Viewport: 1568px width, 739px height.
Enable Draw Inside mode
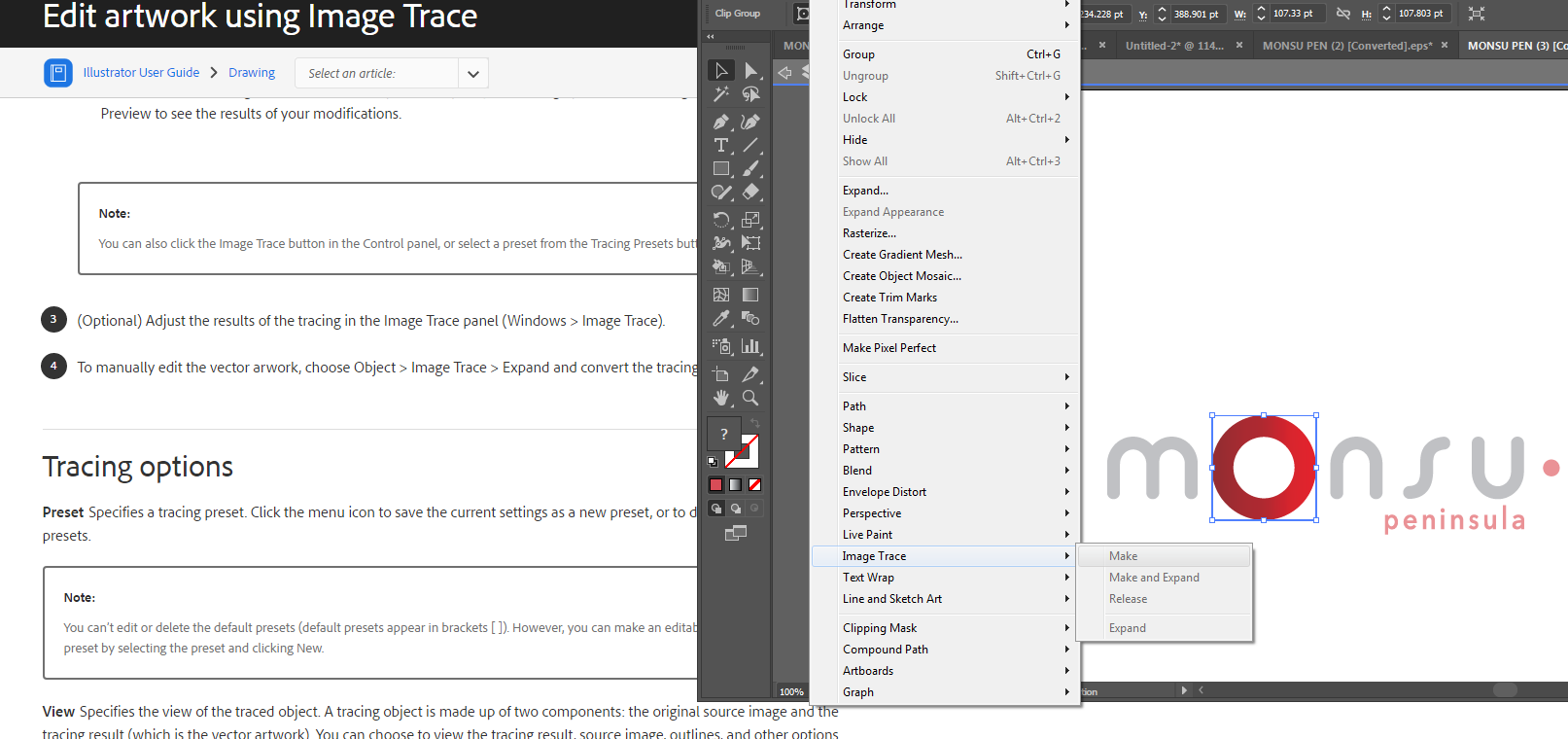(754, 509)
